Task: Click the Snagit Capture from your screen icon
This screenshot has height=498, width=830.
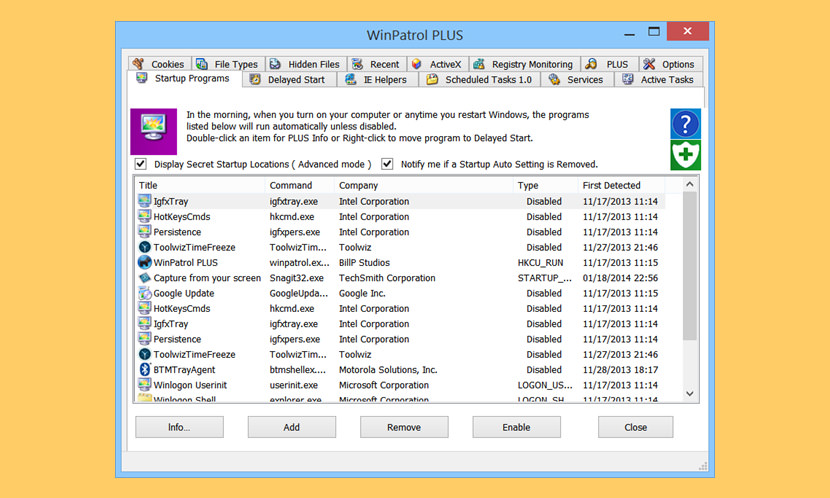Action: coord(145,278)
